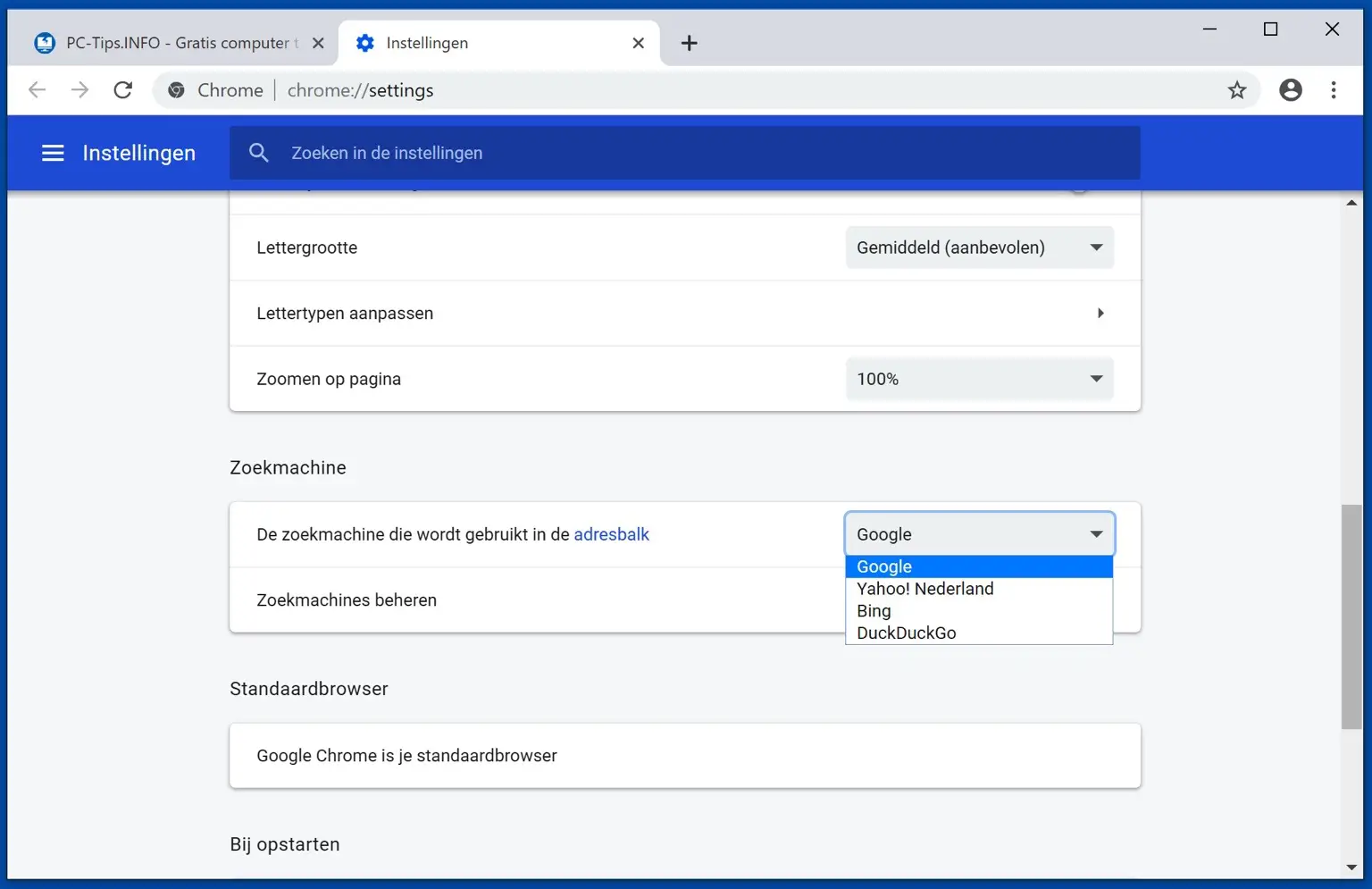The height and width of the screenshot is (889, 1372).
Task: Click the adresbalk link
Action: click(612, 533)
